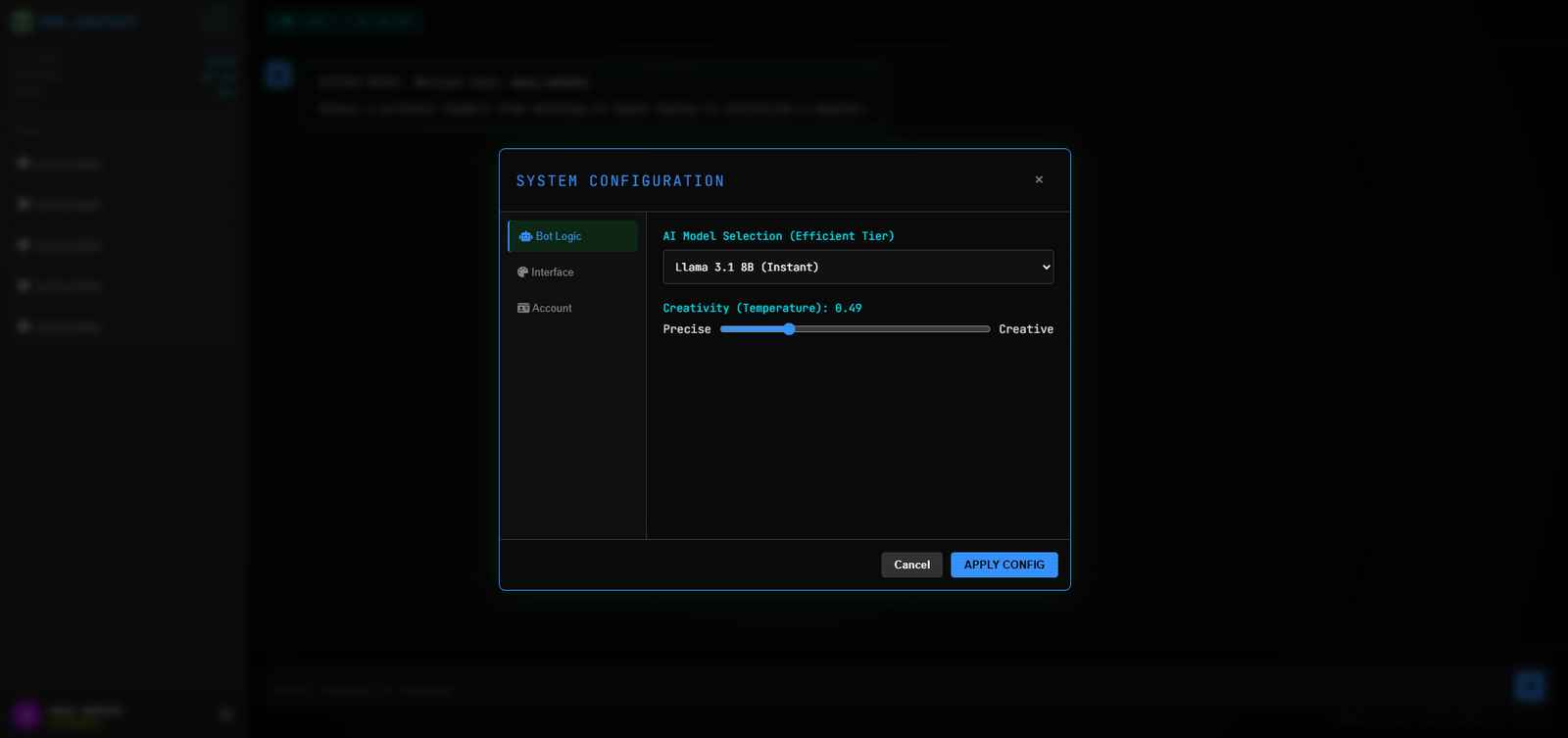Click the 'SYSTEM CONFIGURATION' dialog title
1568x738 pixels.
pyautogui.click(x=620, y=181)
